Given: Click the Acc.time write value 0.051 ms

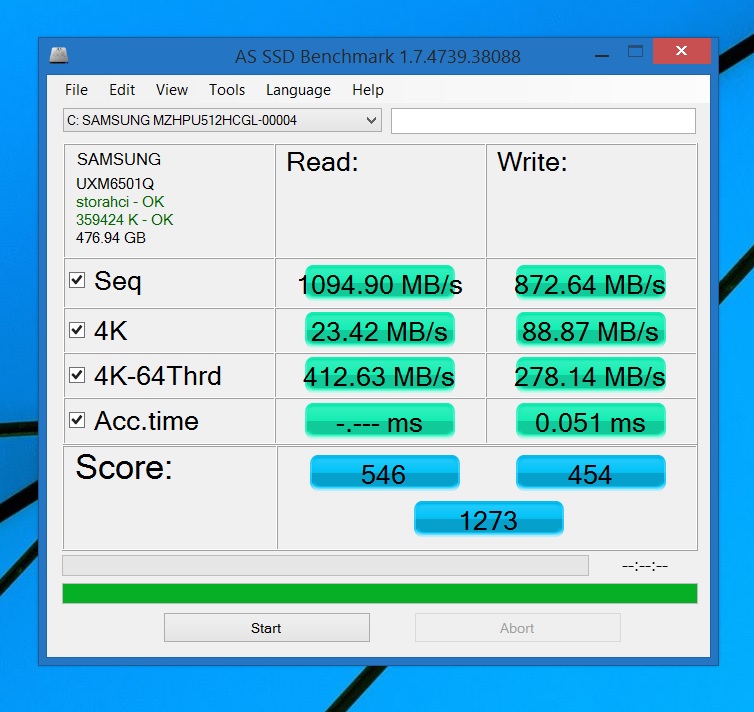Looking at the screenshot, I should (591, 422).
